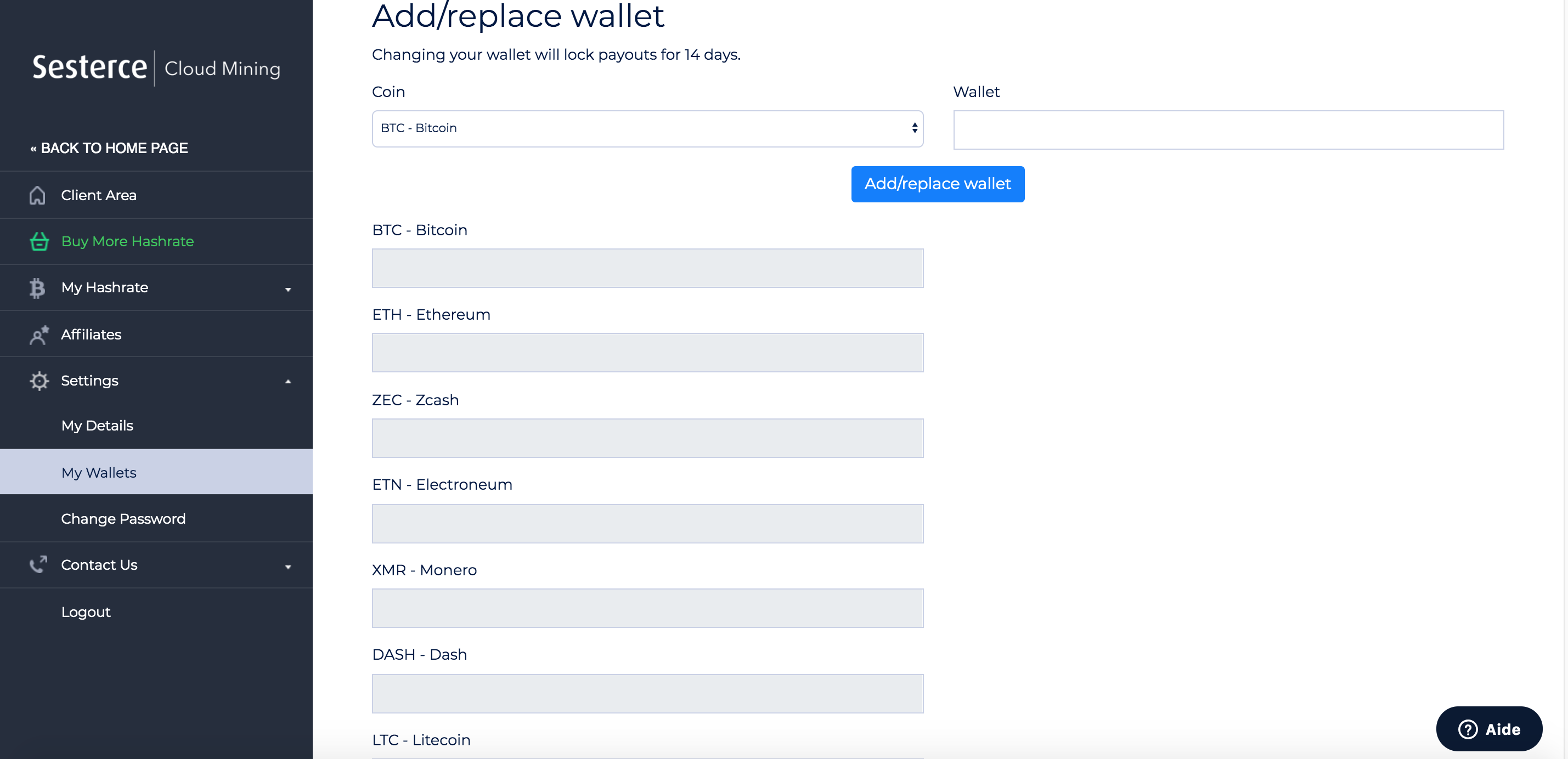Open the Client Area menu item
This screenshot has height=759, width=1568.
pos(156,195)
